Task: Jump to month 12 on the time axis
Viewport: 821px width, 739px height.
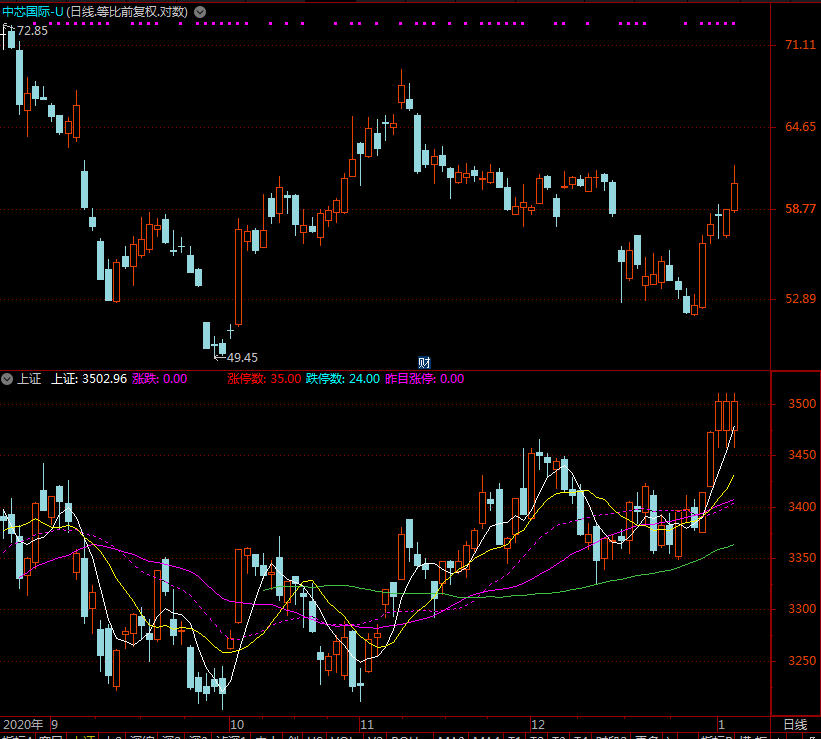Action: (538, 725)
